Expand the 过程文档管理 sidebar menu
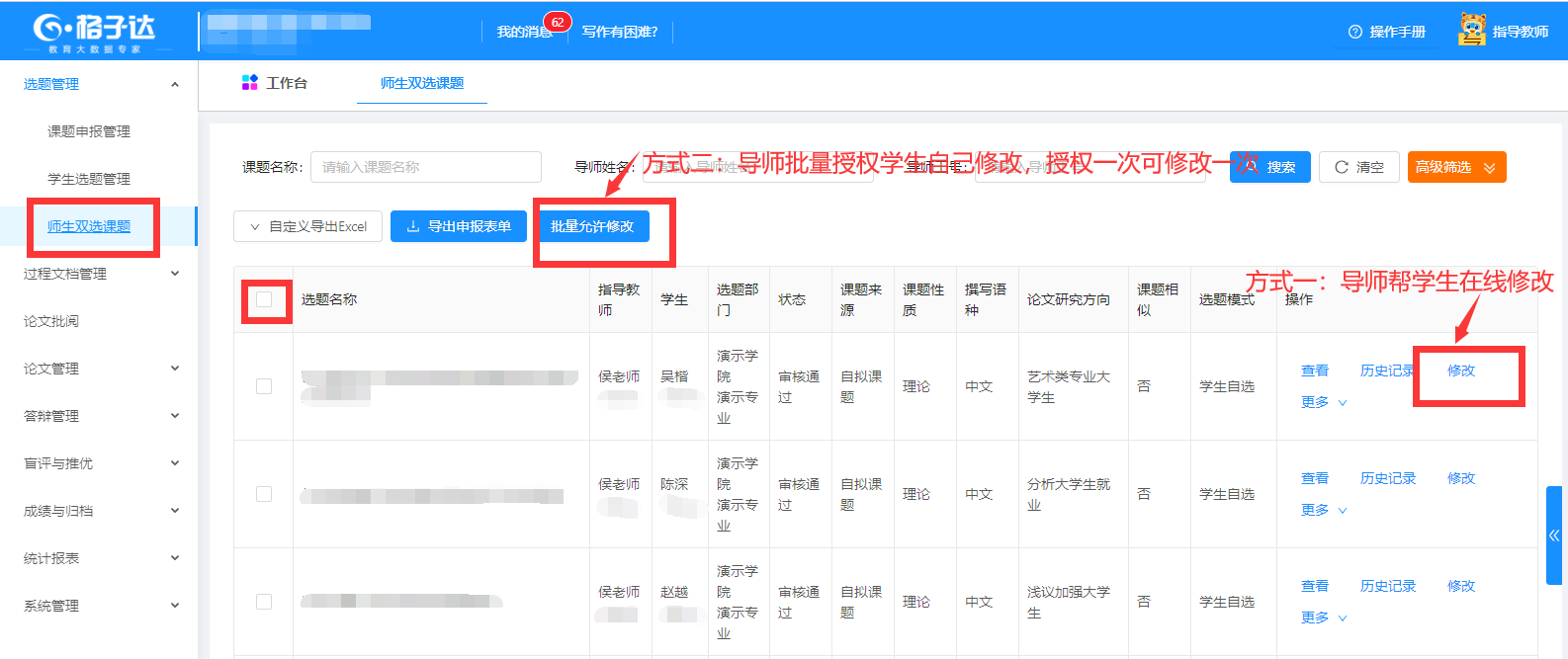The height and width of the screenshot is (659, 1568). [99, 274]
